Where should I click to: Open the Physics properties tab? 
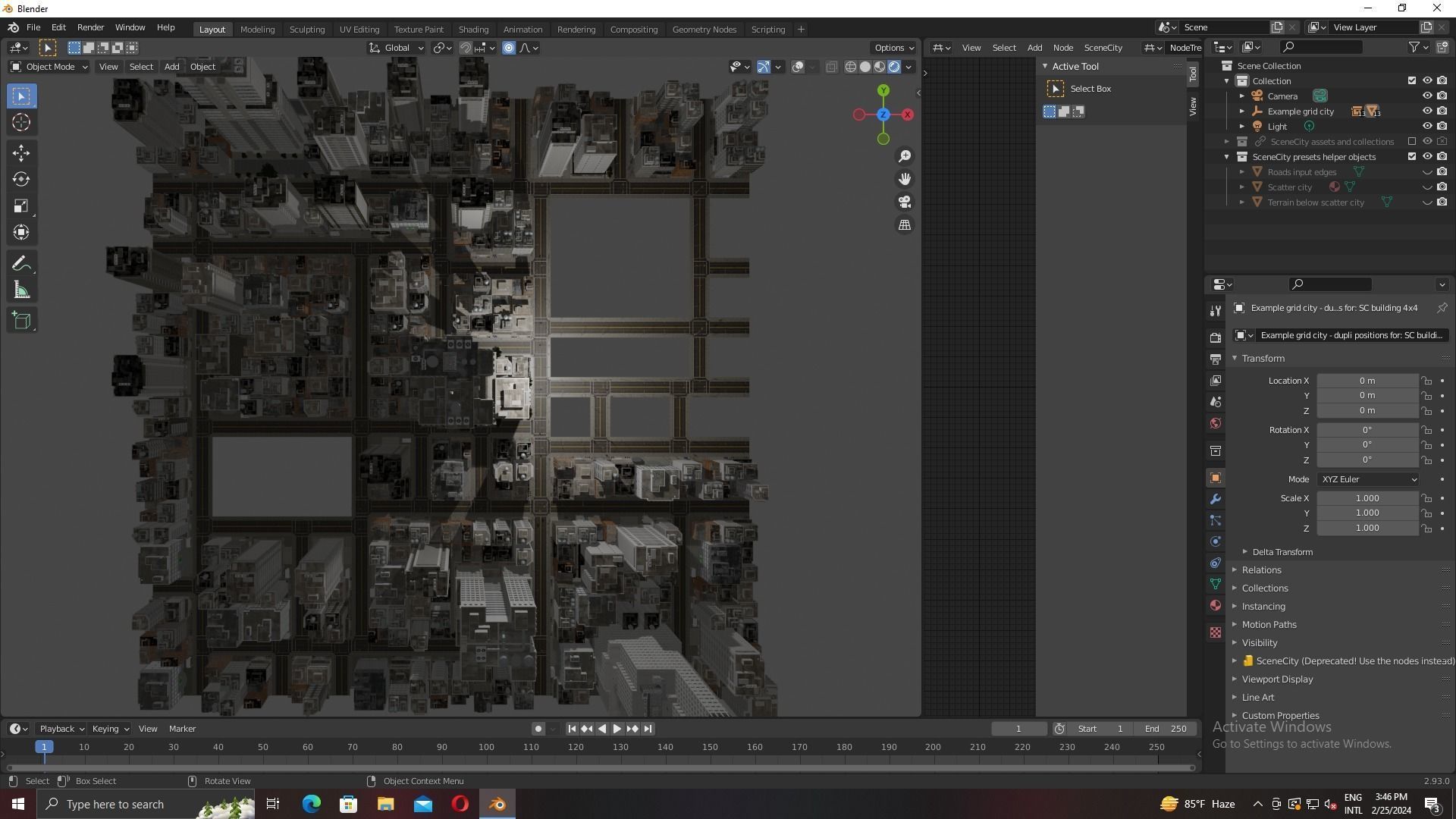coord(1216,542)
